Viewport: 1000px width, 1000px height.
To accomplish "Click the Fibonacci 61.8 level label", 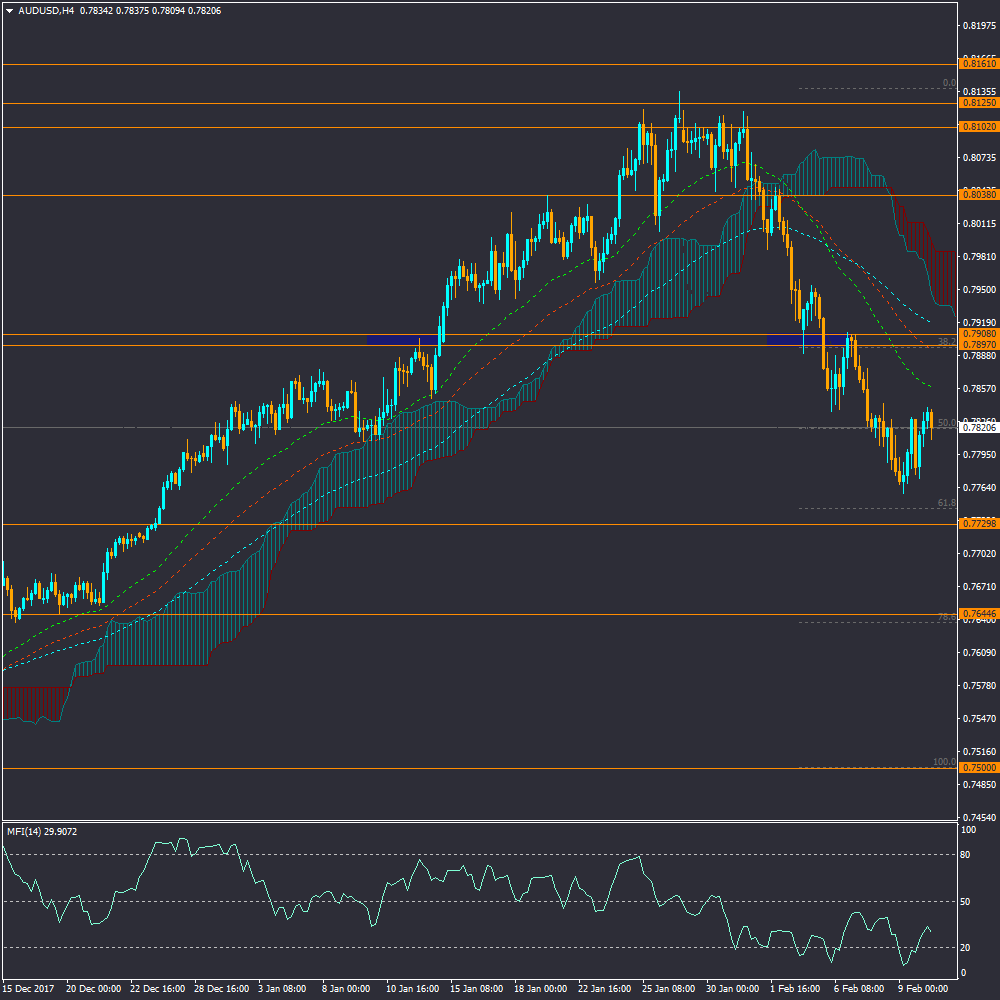I will point(946,503).
